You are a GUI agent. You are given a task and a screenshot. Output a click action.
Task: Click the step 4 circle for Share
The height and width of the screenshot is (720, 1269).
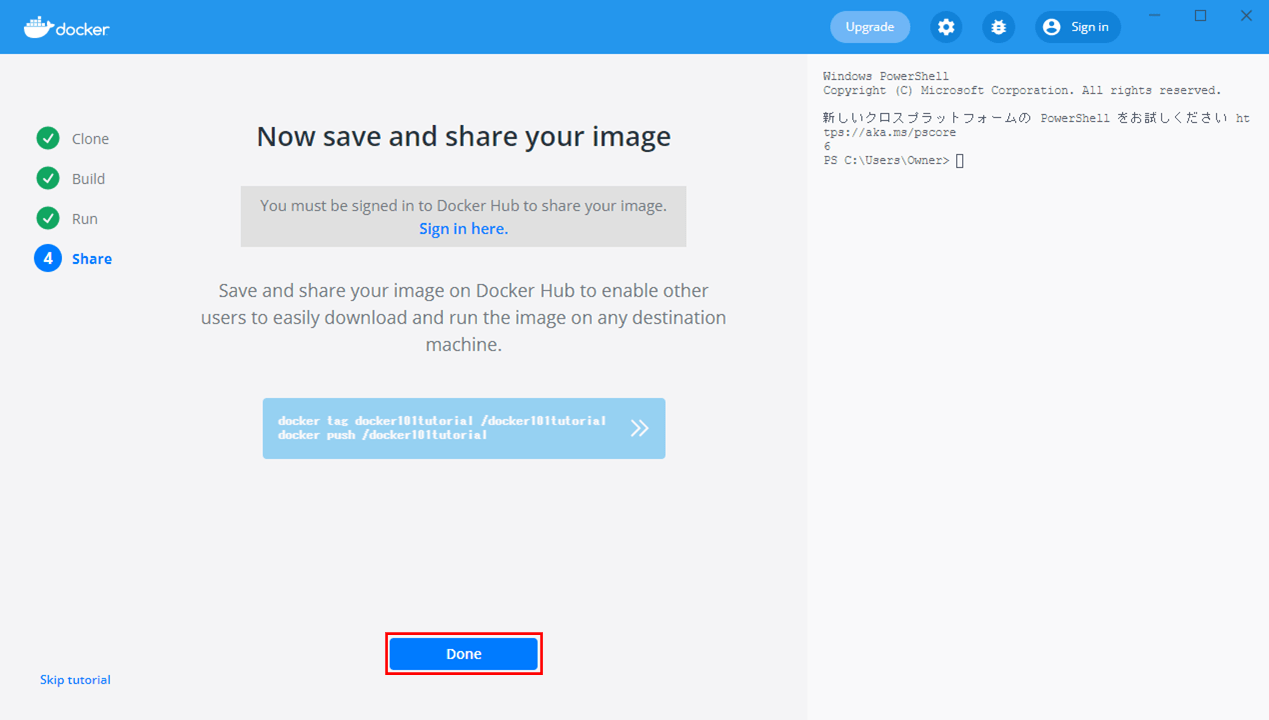tap(48, 258)
